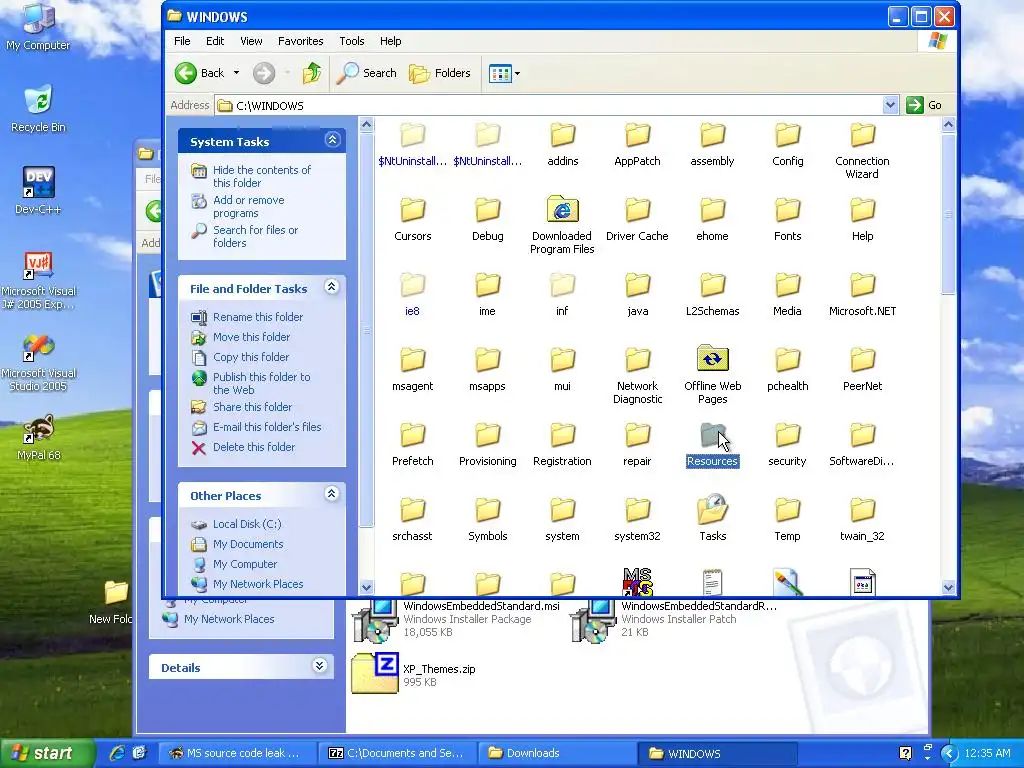Click the file list scroll down arrow
Screen dimensions: 1024x768
[948, 587]
